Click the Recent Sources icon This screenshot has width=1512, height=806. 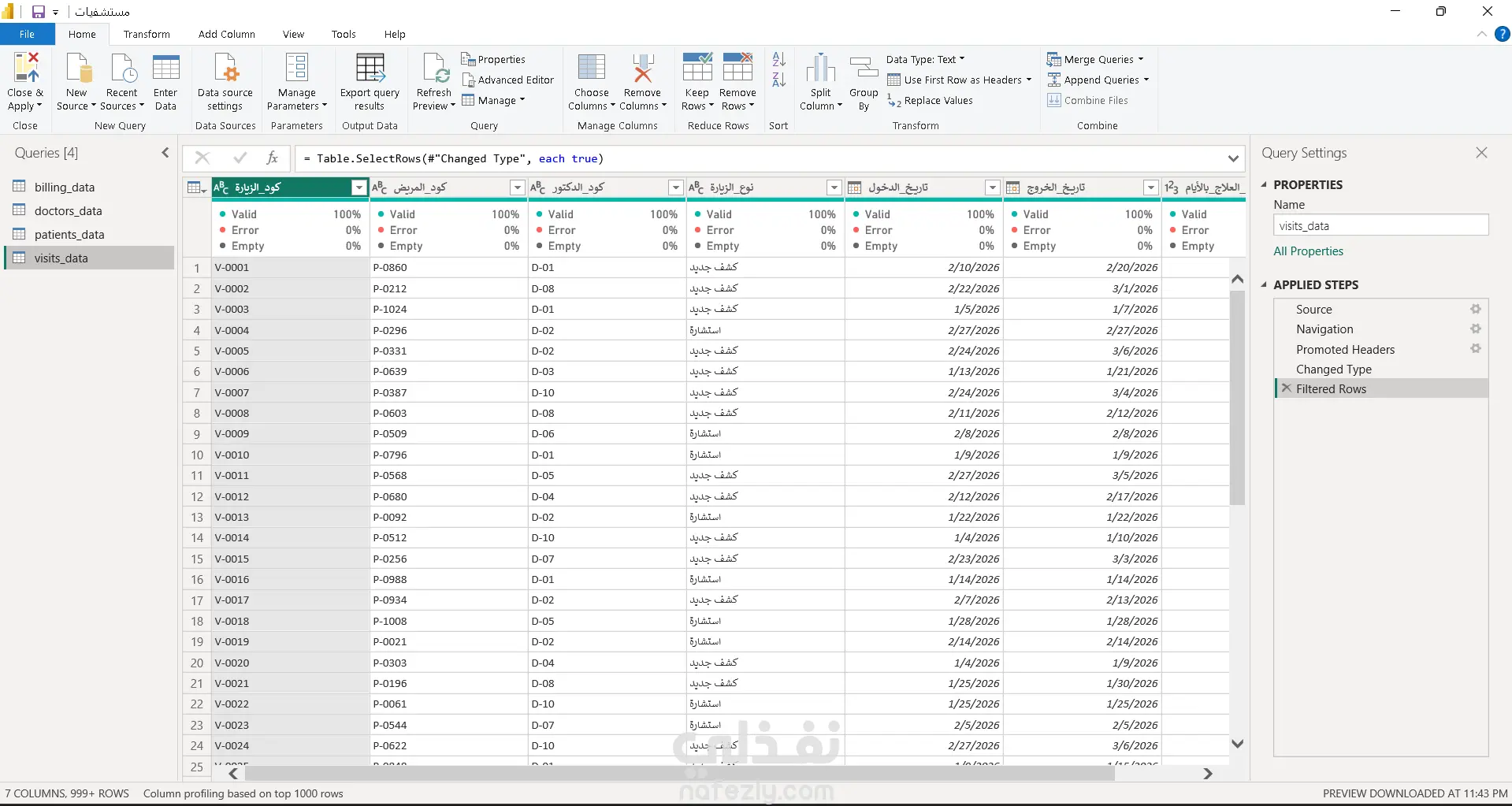click(122, 68)
